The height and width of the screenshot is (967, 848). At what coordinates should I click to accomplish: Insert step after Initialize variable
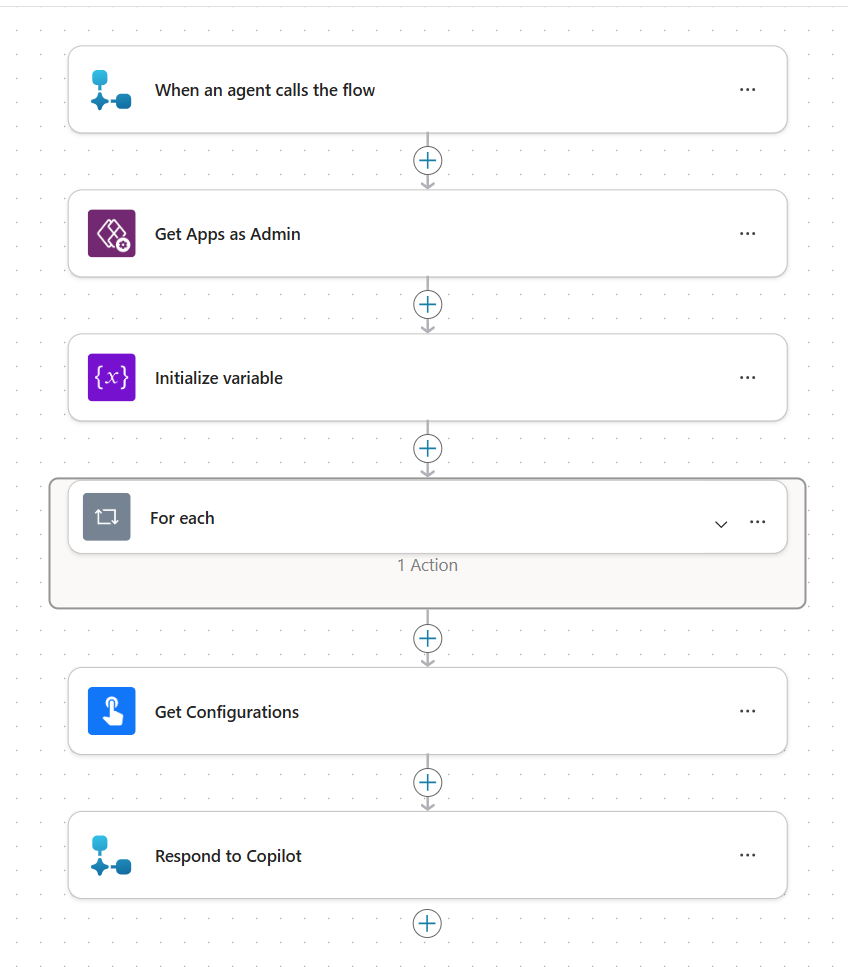(x=428, y=448)
